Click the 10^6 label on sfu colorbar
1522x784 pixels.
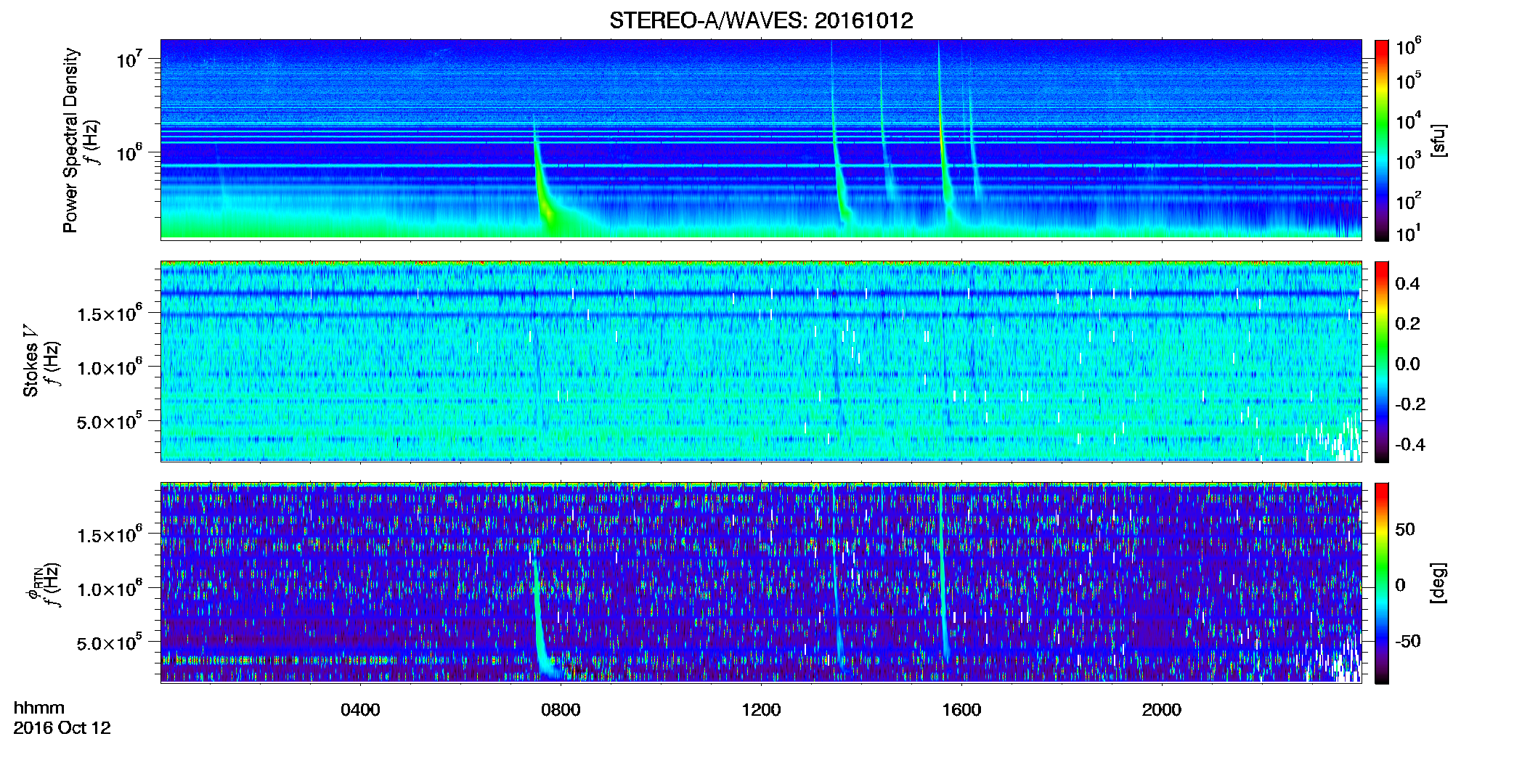pyautogui.click(x=1409, y=46)
